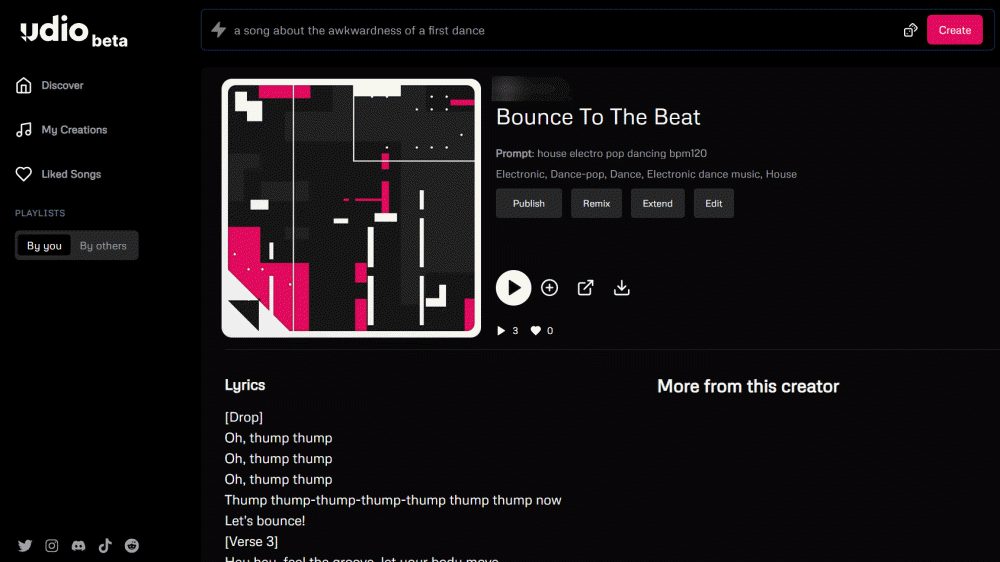Open the Discord social link icon
Image resolution: width=1000 pixels, height=562 pixels.
78,546
